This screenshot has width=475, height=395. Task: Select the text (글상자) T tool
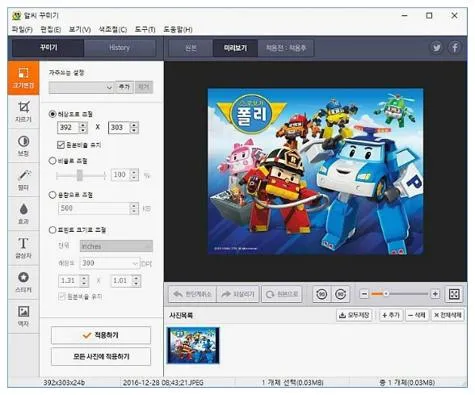pos(23,248)
